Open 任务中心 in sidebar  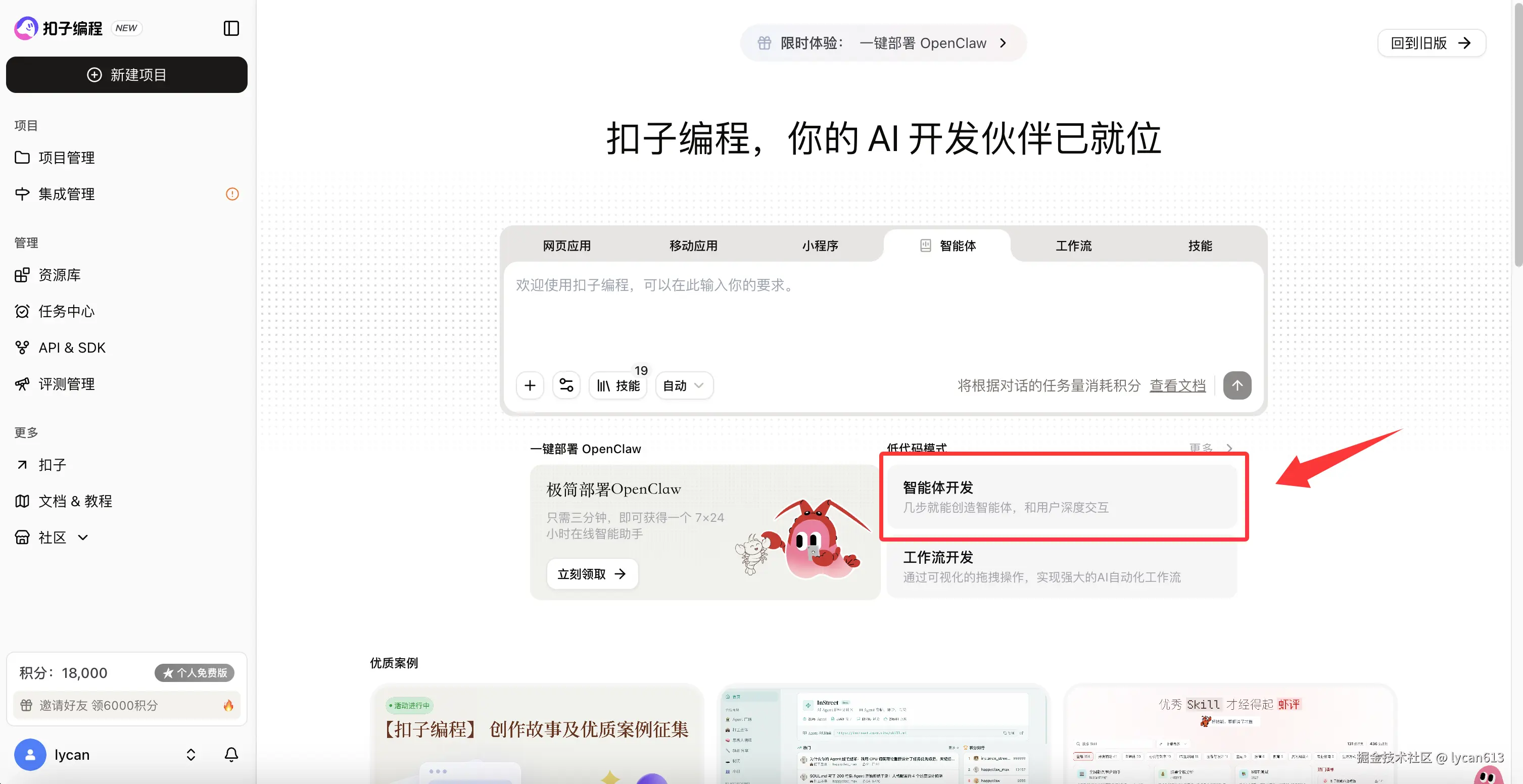pos(66,312)
